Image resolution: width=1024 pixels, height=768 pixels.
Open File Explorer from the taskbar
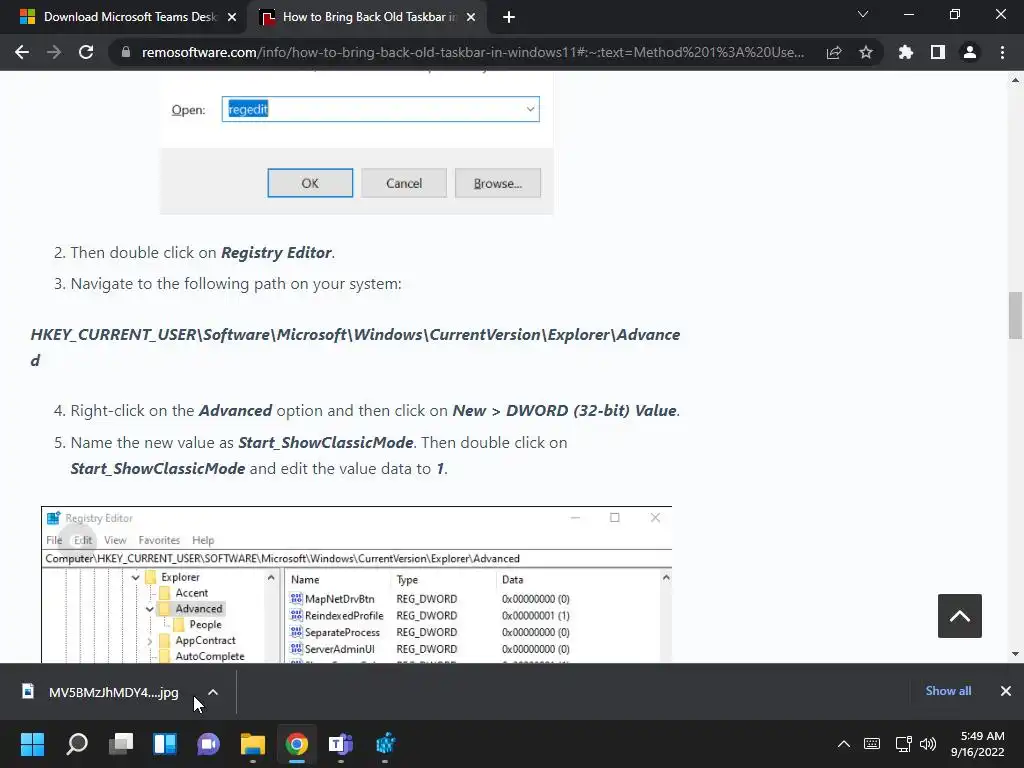(253, 744)
